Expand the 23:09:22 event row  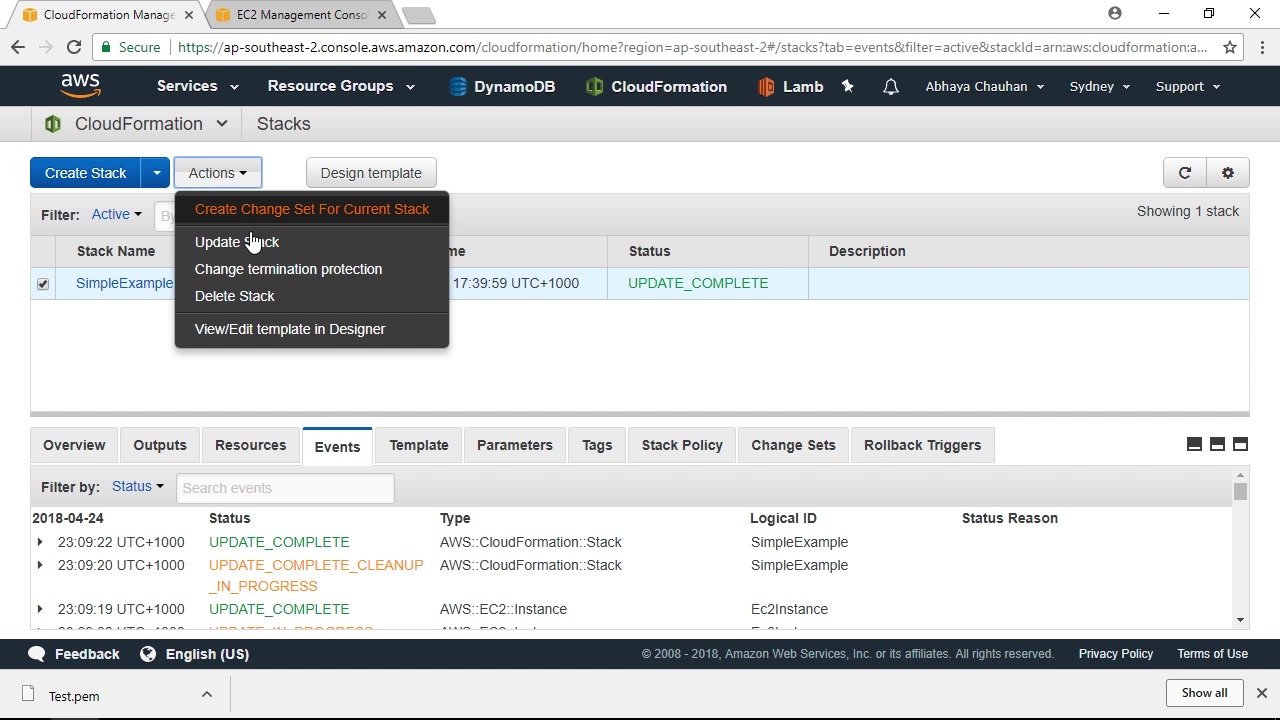(40, 542)
